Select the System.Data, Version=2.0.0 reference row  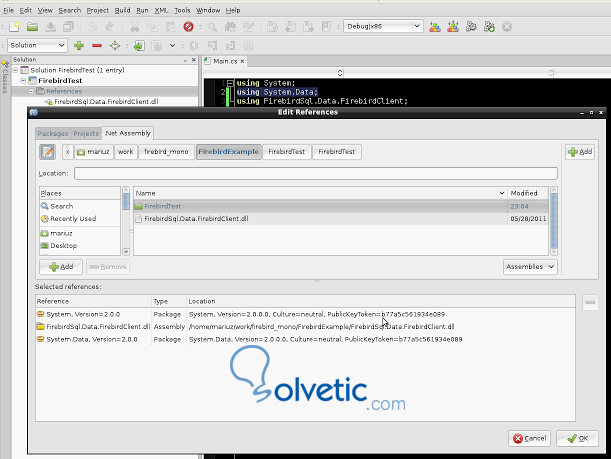305,339
